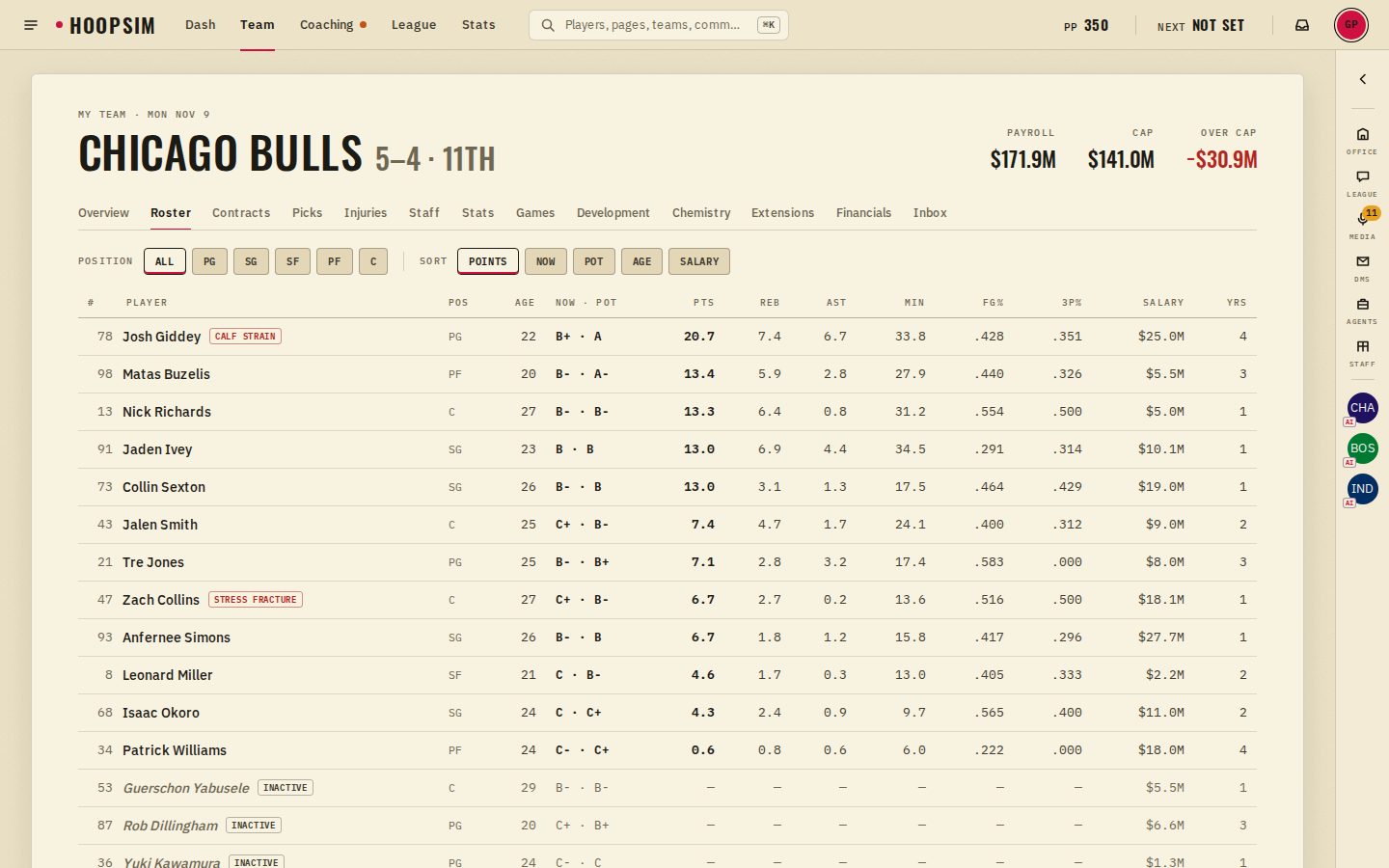
Task: Open the Financials tab
Action: pos(863,213)
